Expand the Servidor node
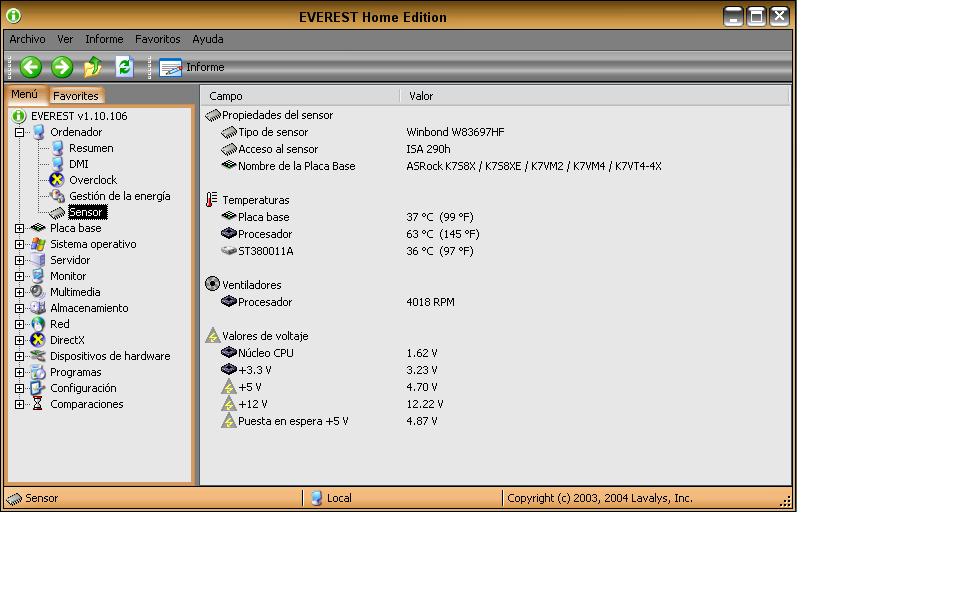 pos(20,260)
